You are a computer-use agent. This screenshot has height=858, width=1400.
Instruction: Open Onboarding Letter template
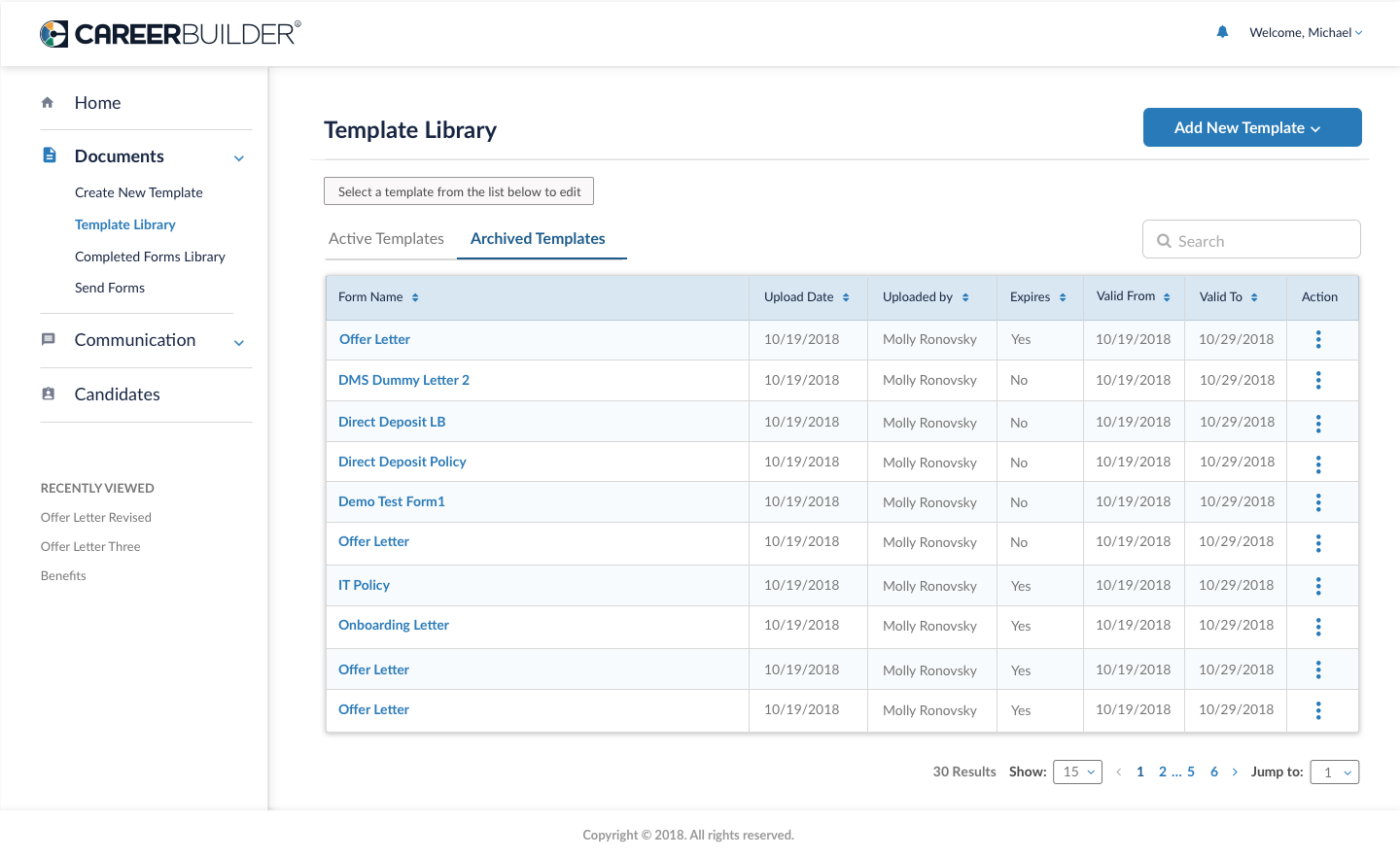(x=394, y=625)
